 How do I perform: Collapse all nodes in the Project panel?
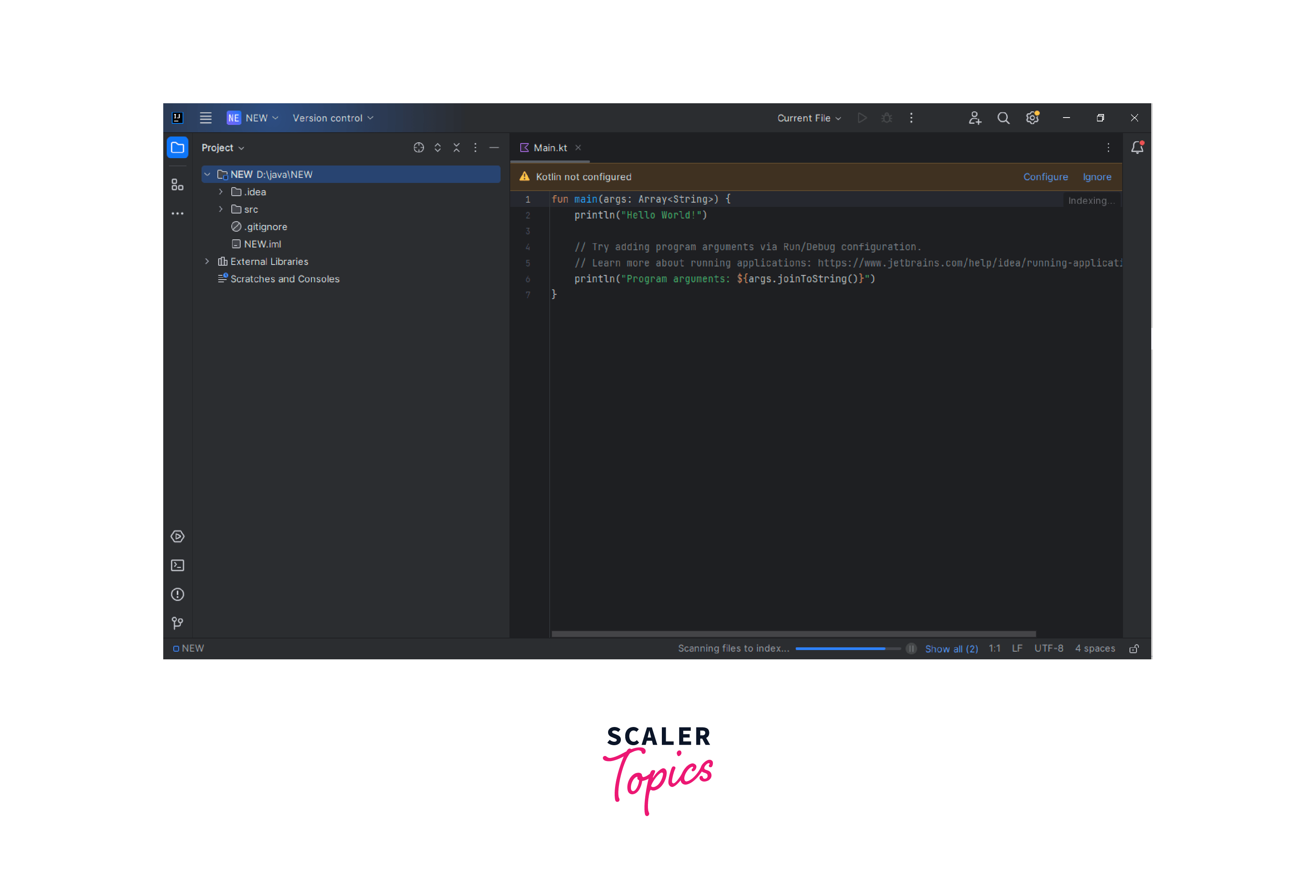click(x=456, y=148)
